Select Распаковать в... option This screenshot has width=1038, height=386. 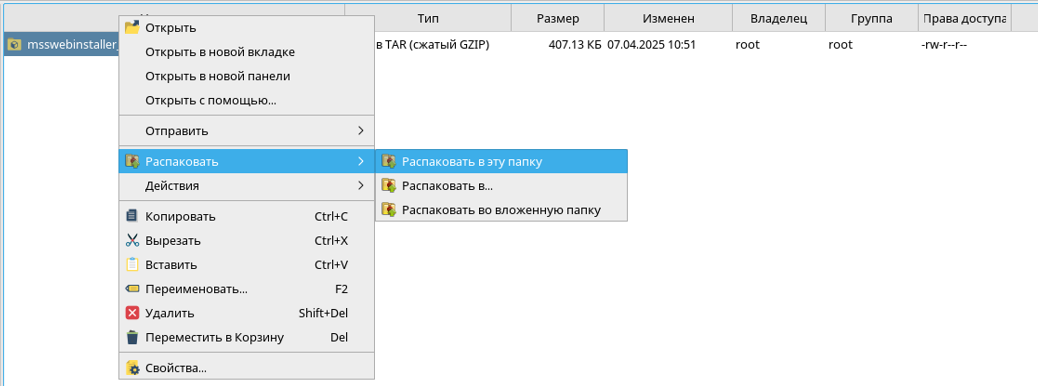point(501,186)
